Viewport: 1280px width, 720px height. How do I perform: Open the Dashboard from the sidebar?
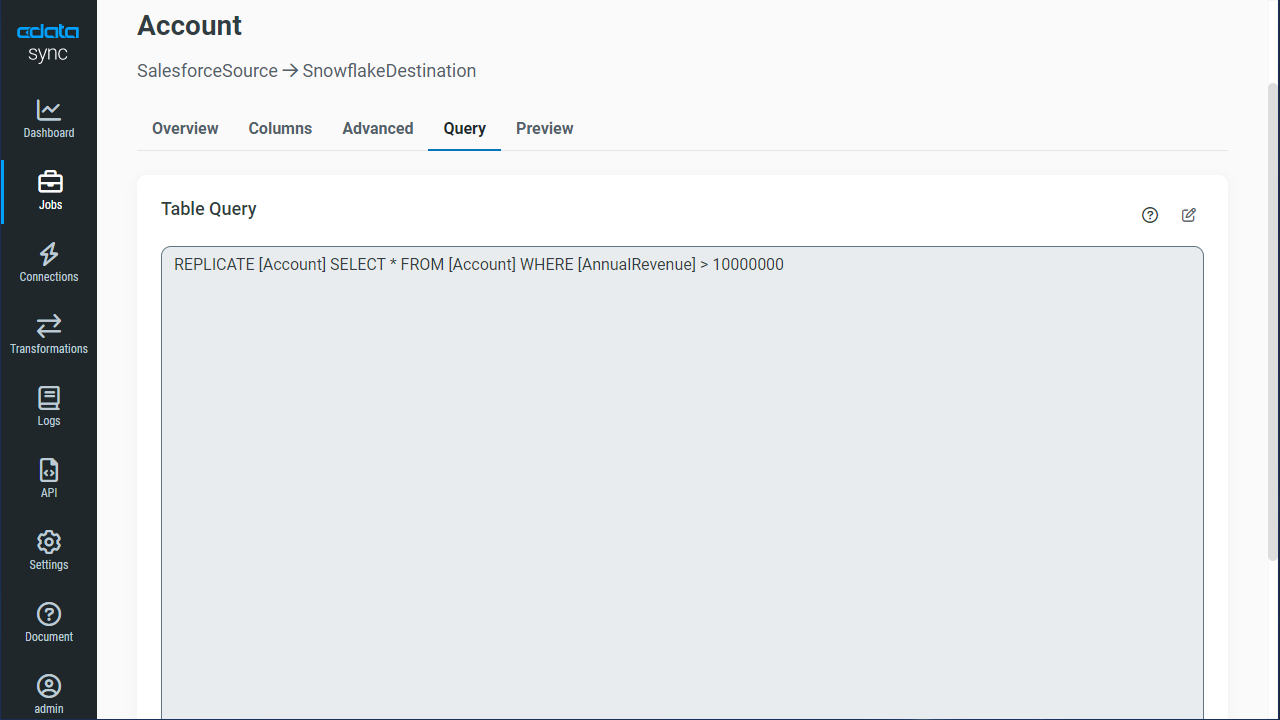[x=49, y=118]
